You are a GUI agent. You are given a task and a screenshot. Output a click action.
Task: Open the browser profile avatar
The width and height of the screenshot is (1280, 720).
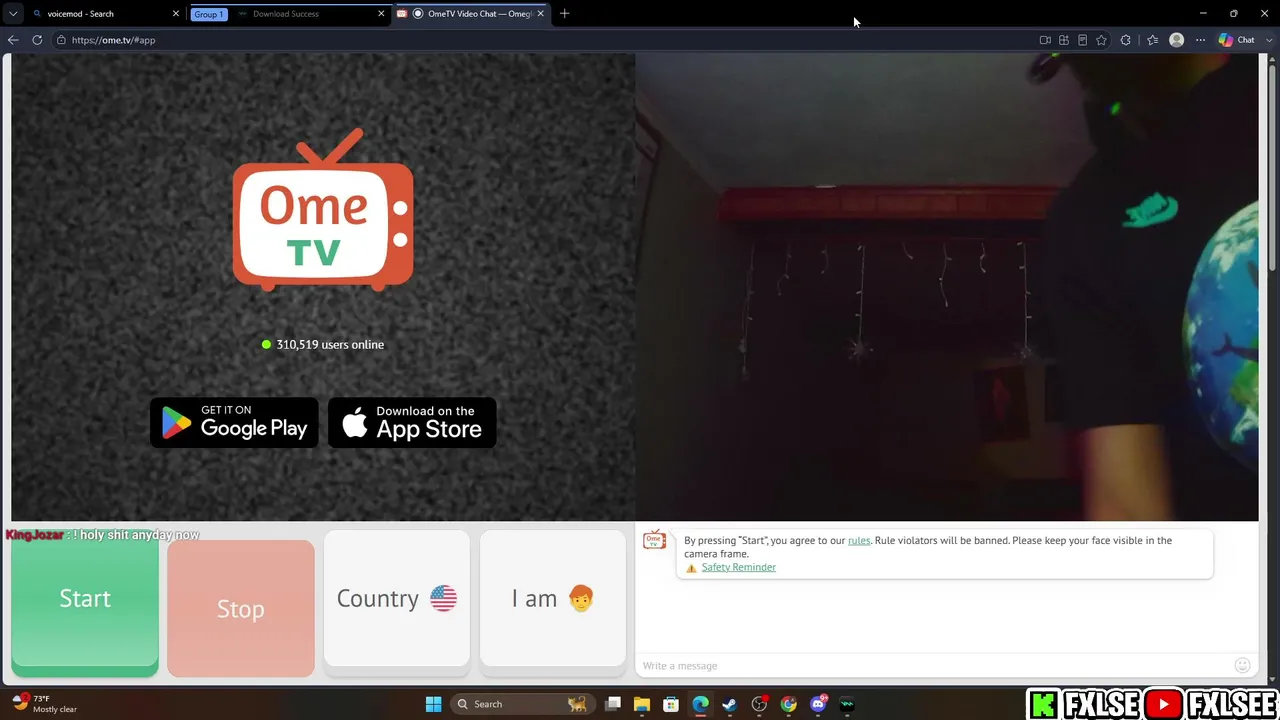pyautogui.click(x=1177, y=40)
